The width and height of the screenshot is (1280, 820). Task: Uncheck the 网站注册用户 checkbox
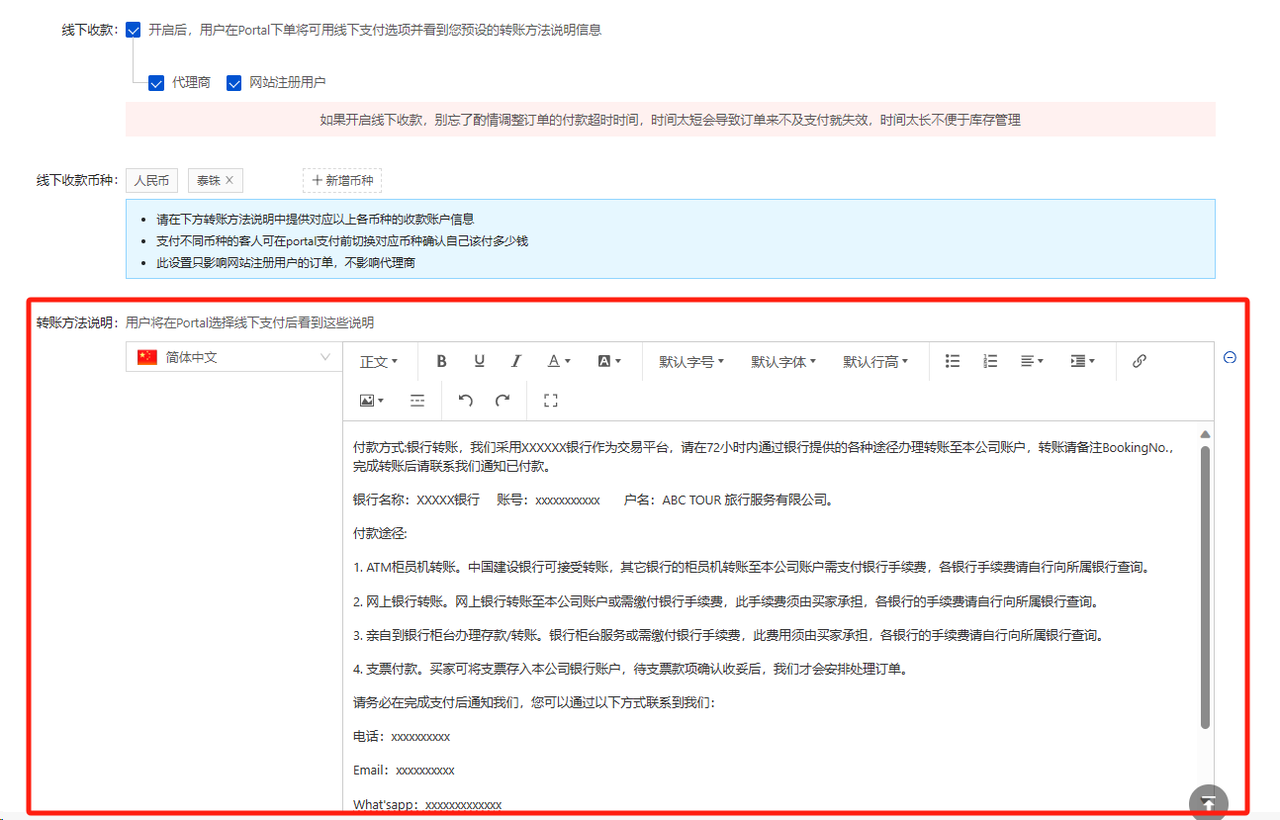click(x=234, y=83)
